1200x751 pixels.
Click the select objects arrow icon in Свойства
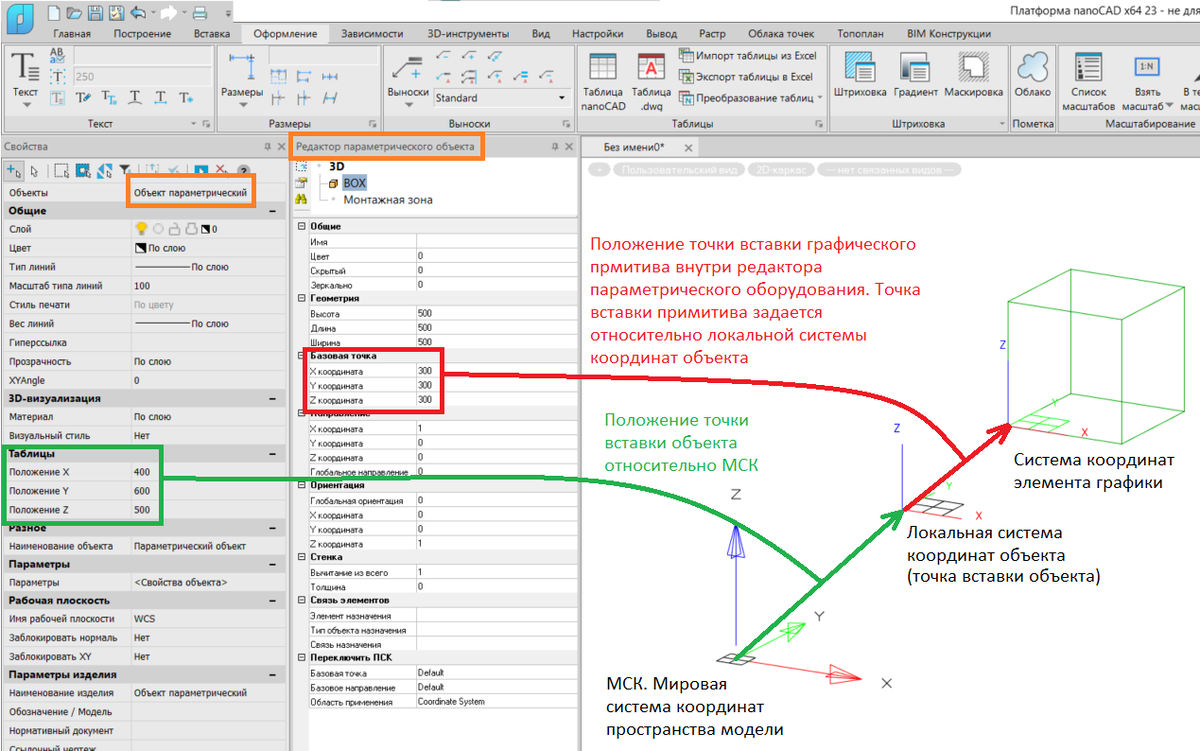click(x=34, y=170)
